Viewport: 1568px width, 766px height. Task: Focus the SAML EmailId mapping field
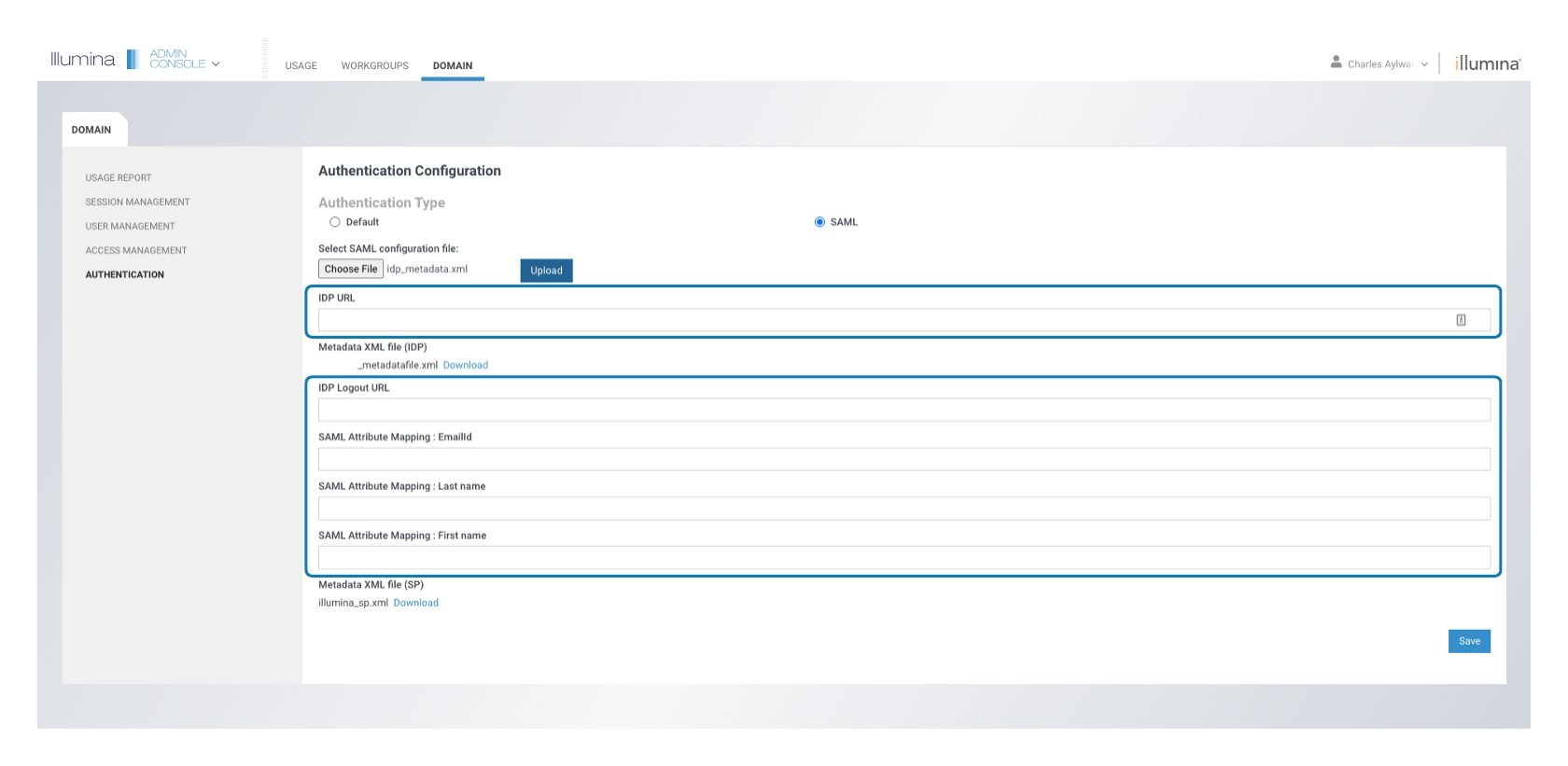[903, 459]
